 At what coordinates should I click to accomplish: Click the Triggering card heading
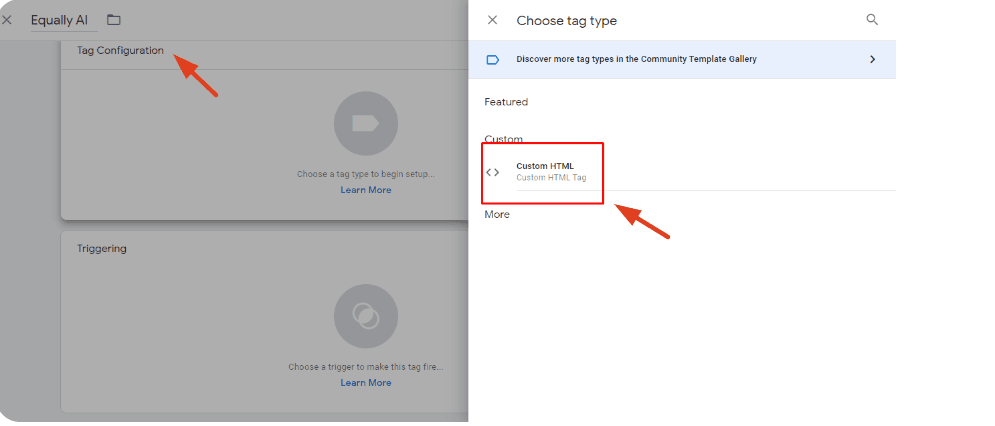(x=102, y=248)
